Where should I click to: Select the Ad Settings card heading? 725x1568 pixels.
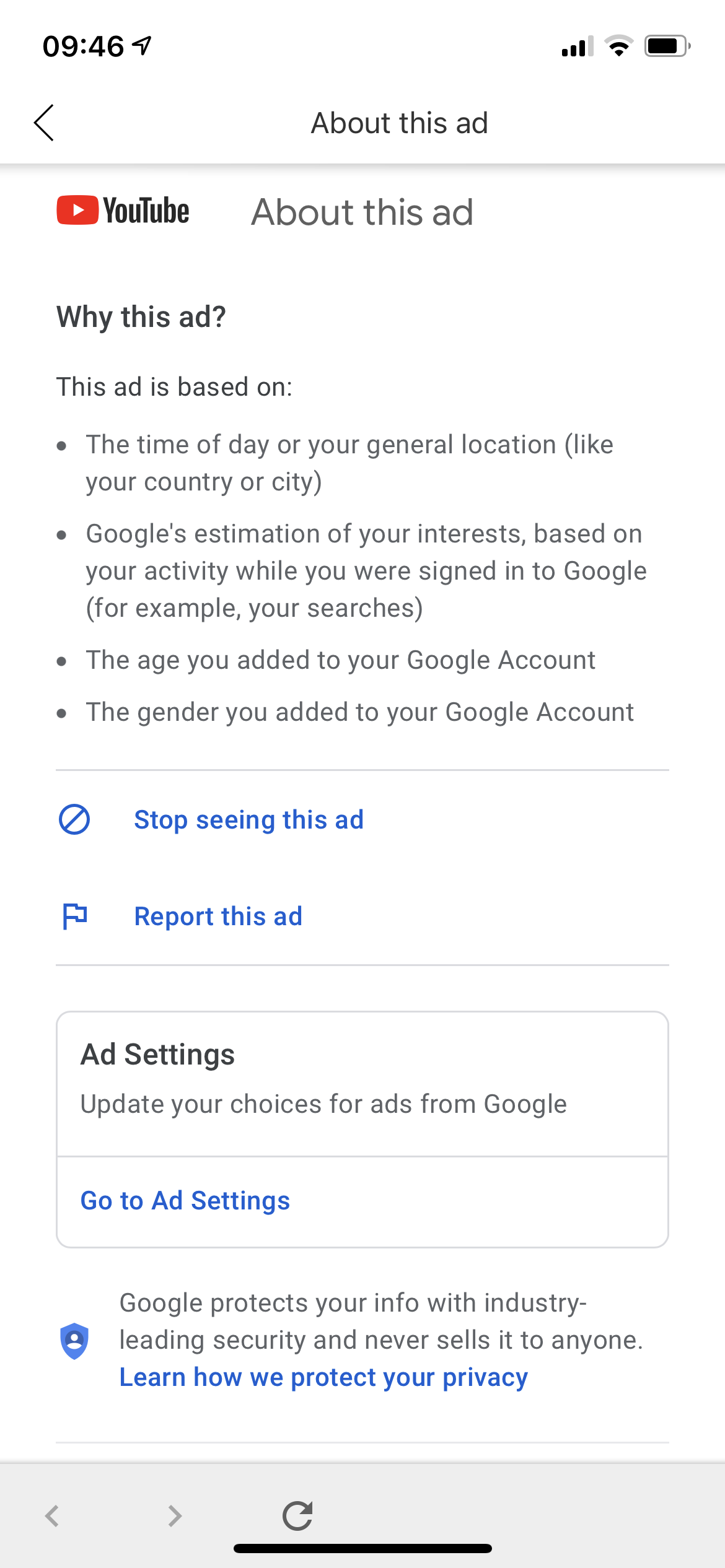158,1054
